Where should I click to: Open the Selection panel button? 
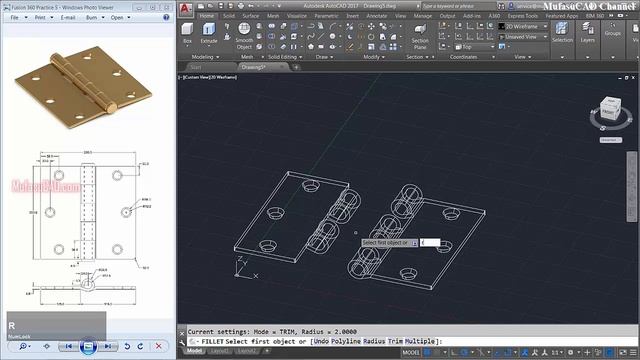coord(562,33)
